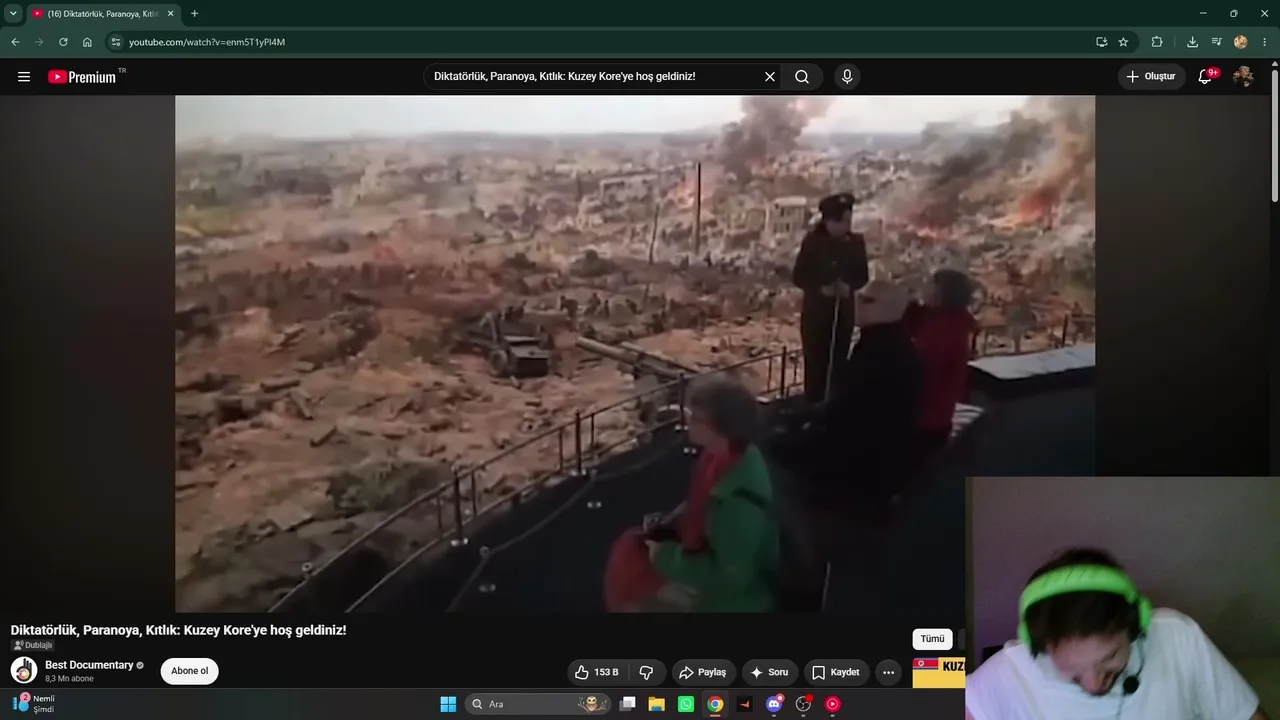Expand the tab search dropdown
Viewport: 1280px width, 720px height.
coord(13,13)
